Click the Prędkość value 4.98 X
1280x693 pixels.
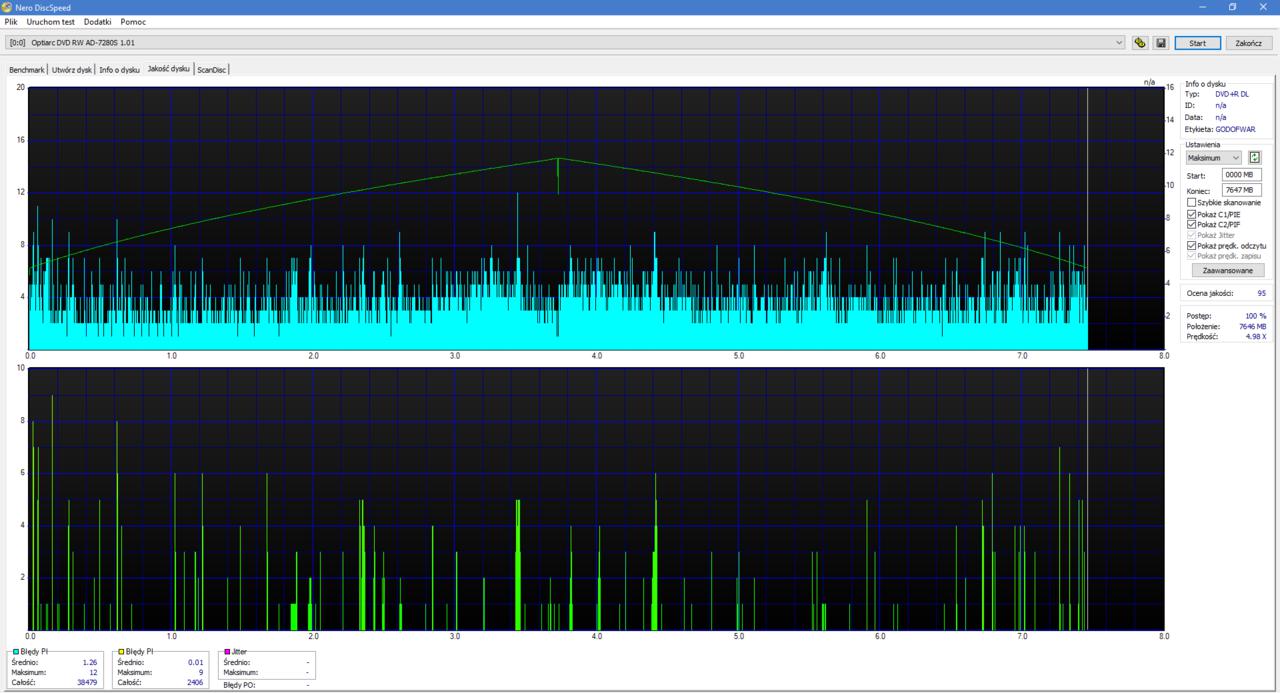click(1256, 337)
